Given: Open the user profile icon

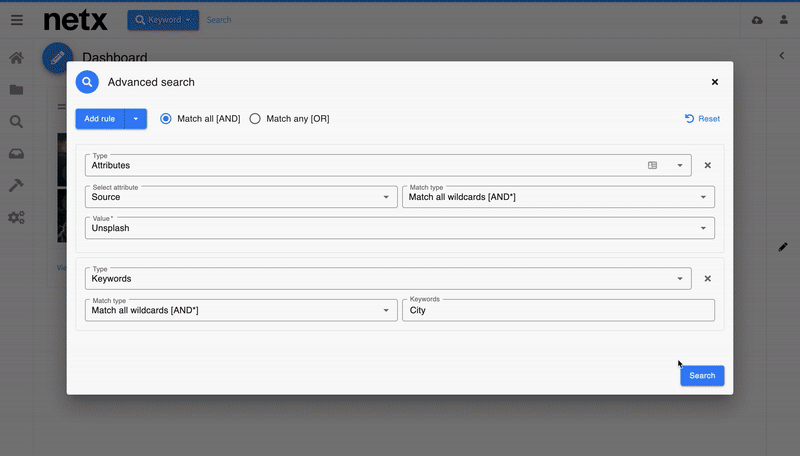Looking at the screenshot, I should pos(783,20).
